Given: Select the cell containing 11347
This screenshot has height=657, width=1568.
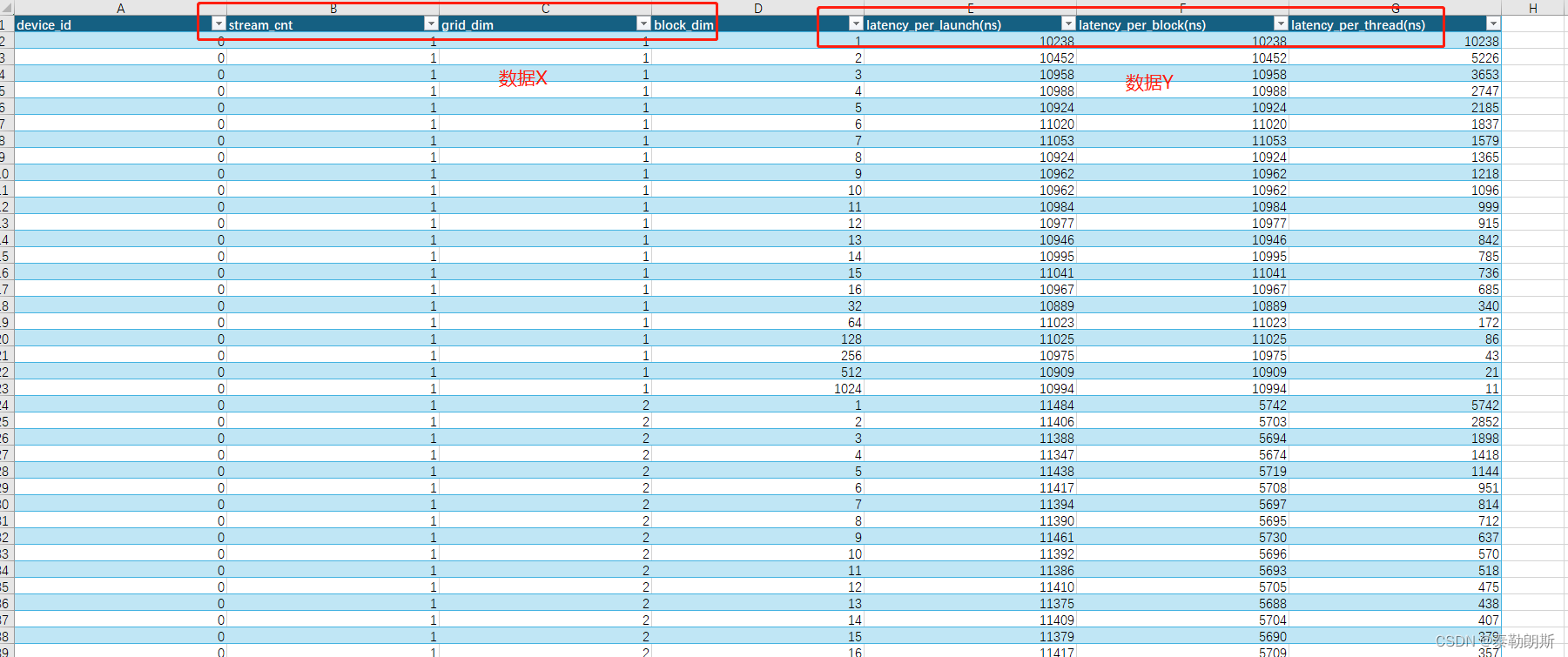Looking at the screenshot, I should [970, 454].
